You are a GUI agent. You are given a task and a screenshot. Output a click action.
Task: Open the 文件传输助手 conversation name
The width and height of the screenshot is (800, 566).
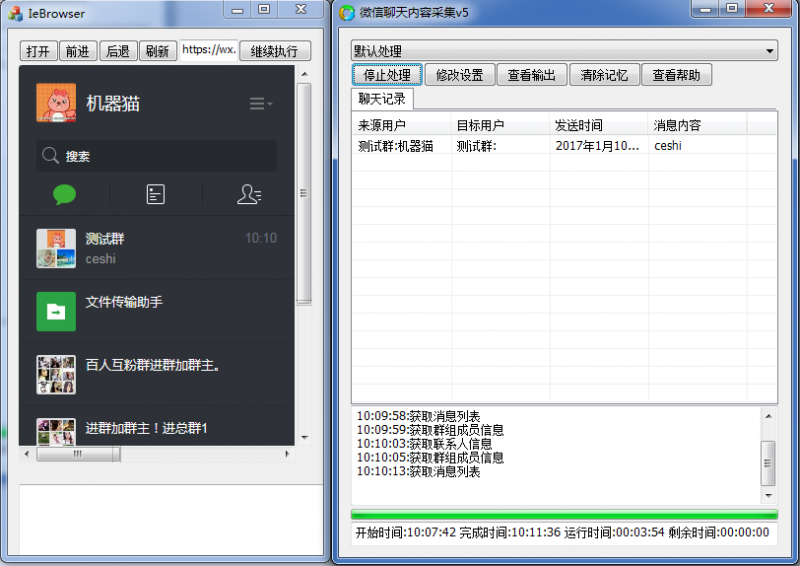(124, 302)
